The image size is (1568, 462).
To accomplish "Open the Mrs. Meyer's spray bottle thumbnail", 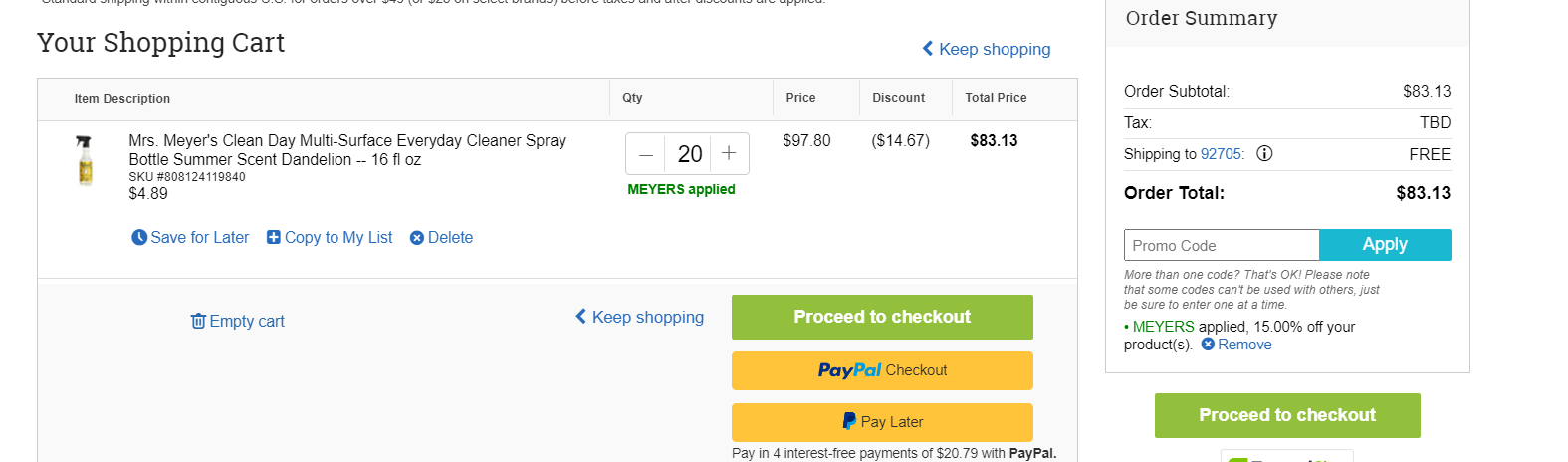I will coord(85,161).
